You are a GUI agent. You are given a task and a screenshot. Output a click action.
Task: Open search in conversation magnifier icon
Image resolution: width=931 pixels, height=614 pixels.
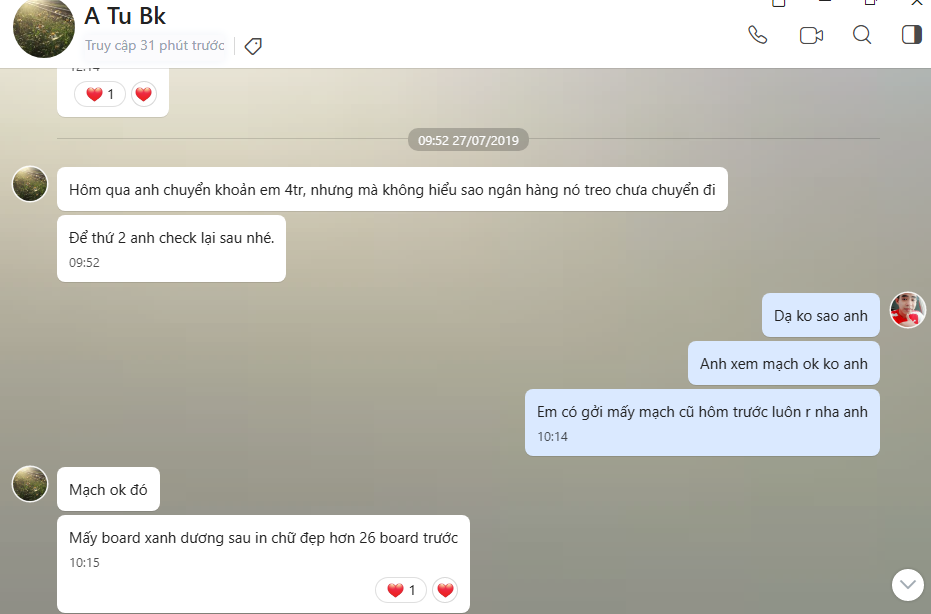[x=862, y=35]
